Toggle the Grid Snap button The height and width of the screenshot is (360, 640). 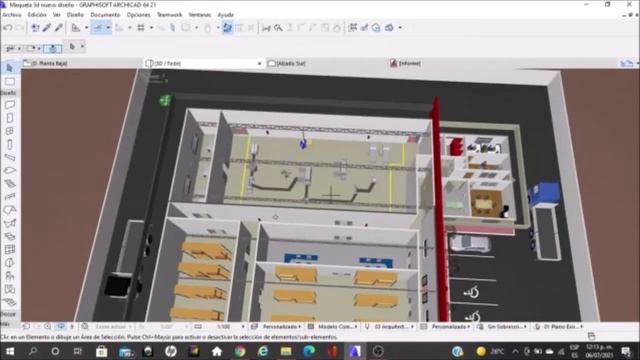coord(141,28)
